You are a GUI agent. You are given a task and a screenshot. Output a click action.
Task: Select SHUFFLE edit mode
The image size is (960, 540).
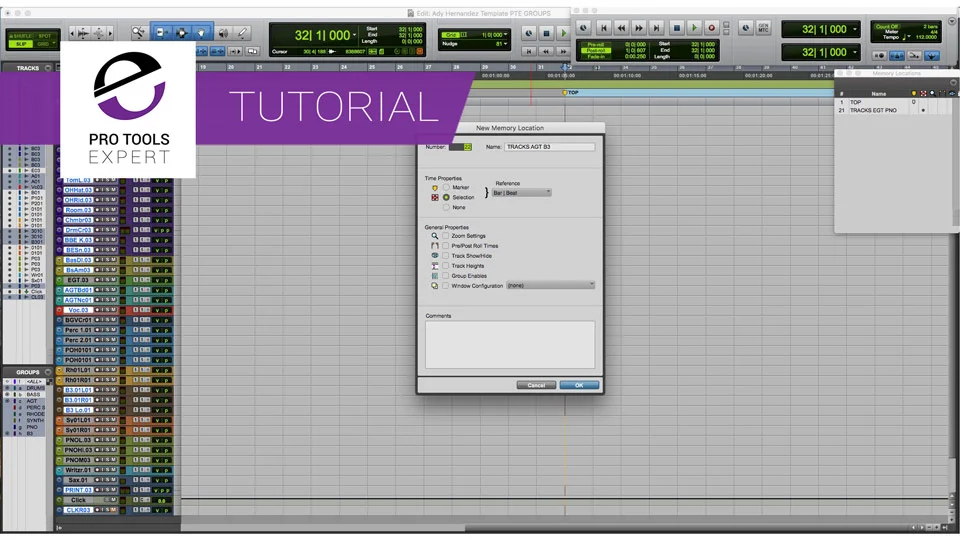point(21,36)
